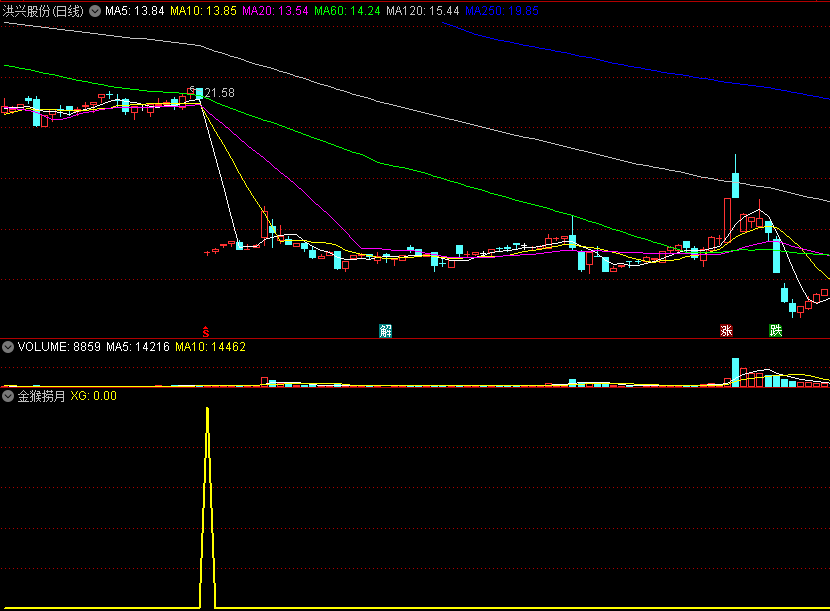The width and height of the screenshot is (830, 611).
Task: Expand the main chart indicator dropdown arrow
Action: (95, 11)
